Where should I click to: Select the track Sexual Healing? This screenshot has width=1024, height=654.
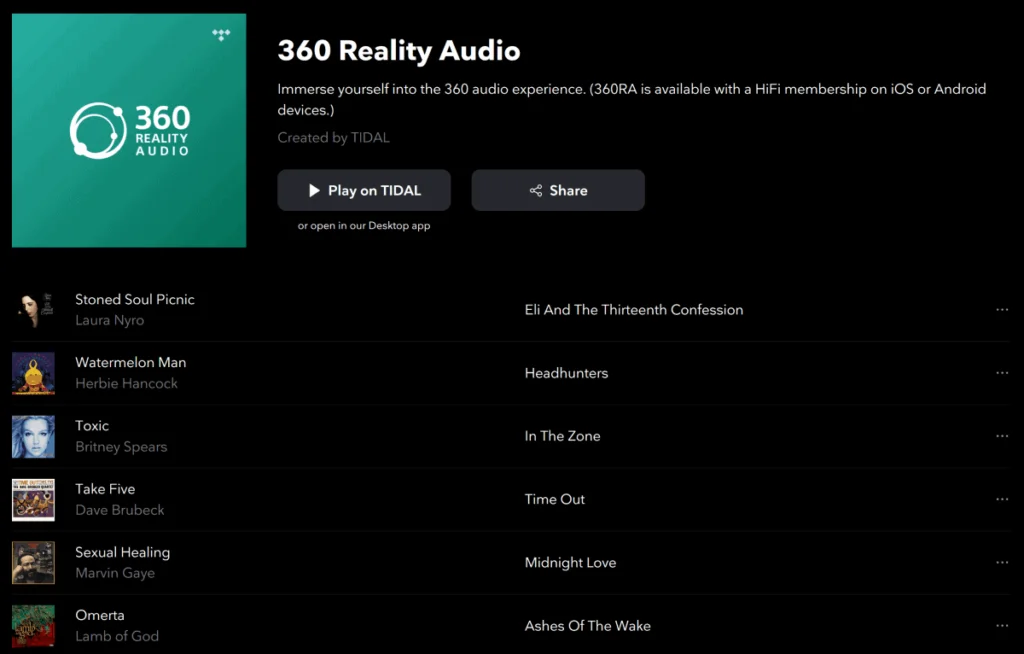point(122,552)
